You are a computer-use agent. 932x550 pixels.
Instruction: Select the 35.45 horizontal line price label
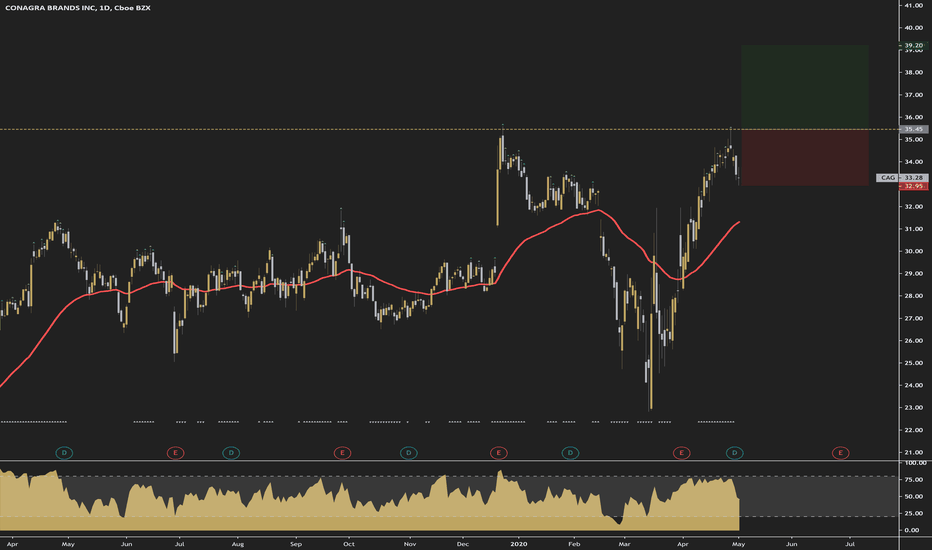(913, 129)
